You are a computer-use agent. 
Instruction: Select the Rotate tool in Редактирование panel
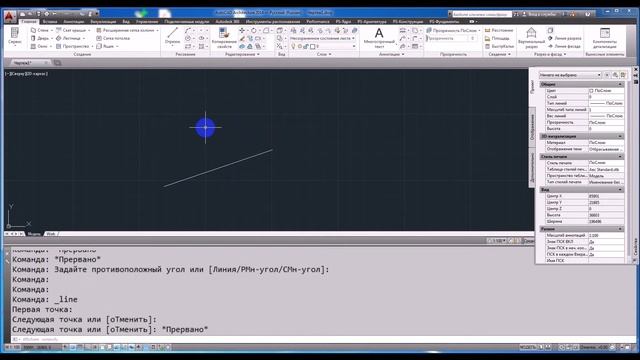(x=253, y=31)
